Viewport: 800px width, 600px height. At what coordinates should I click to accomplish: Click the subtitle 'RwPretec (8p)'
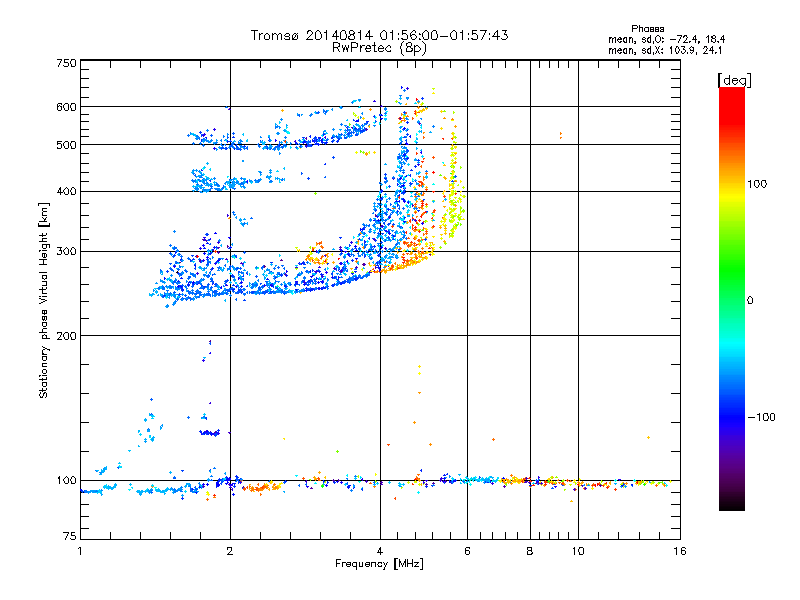(x=379, y=48)
